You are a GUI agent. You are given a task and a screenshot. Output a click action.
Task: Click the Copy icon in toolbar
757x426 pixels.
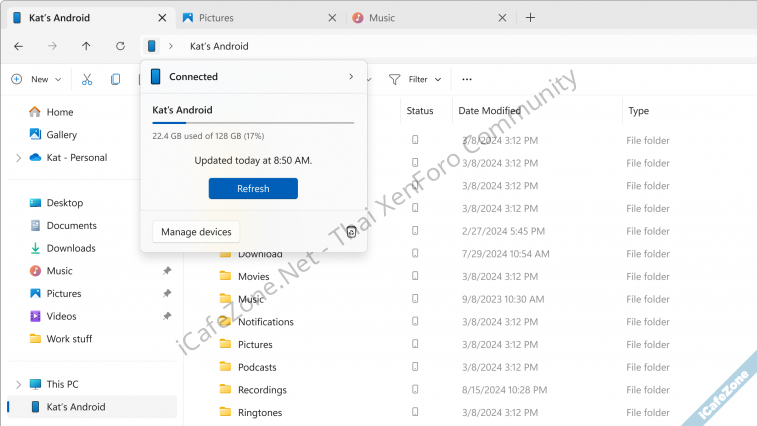116,79
